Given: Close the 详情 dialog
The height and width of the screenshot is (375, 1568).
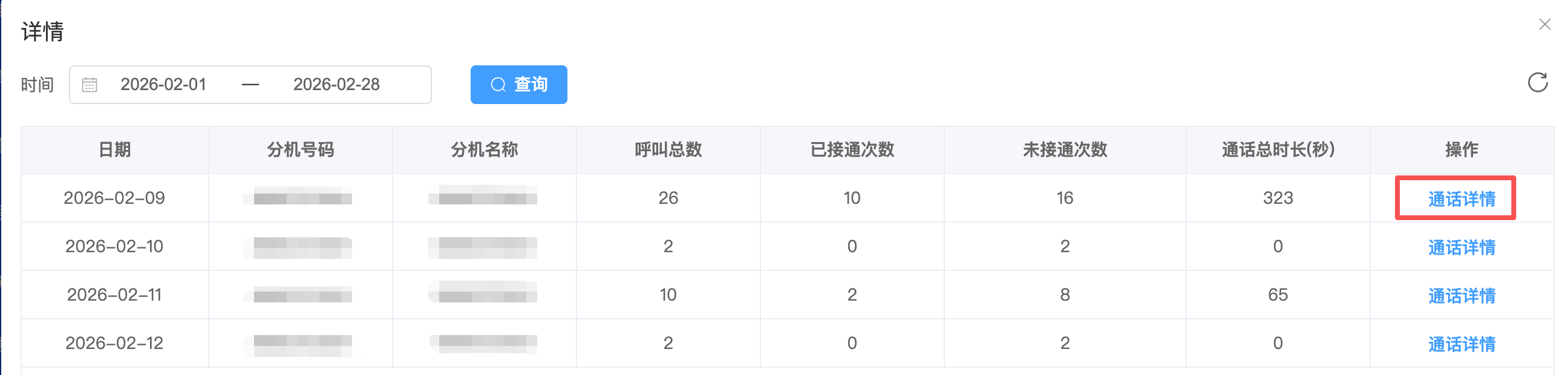Looking at the screenshot, I should tap(1544, 24).
